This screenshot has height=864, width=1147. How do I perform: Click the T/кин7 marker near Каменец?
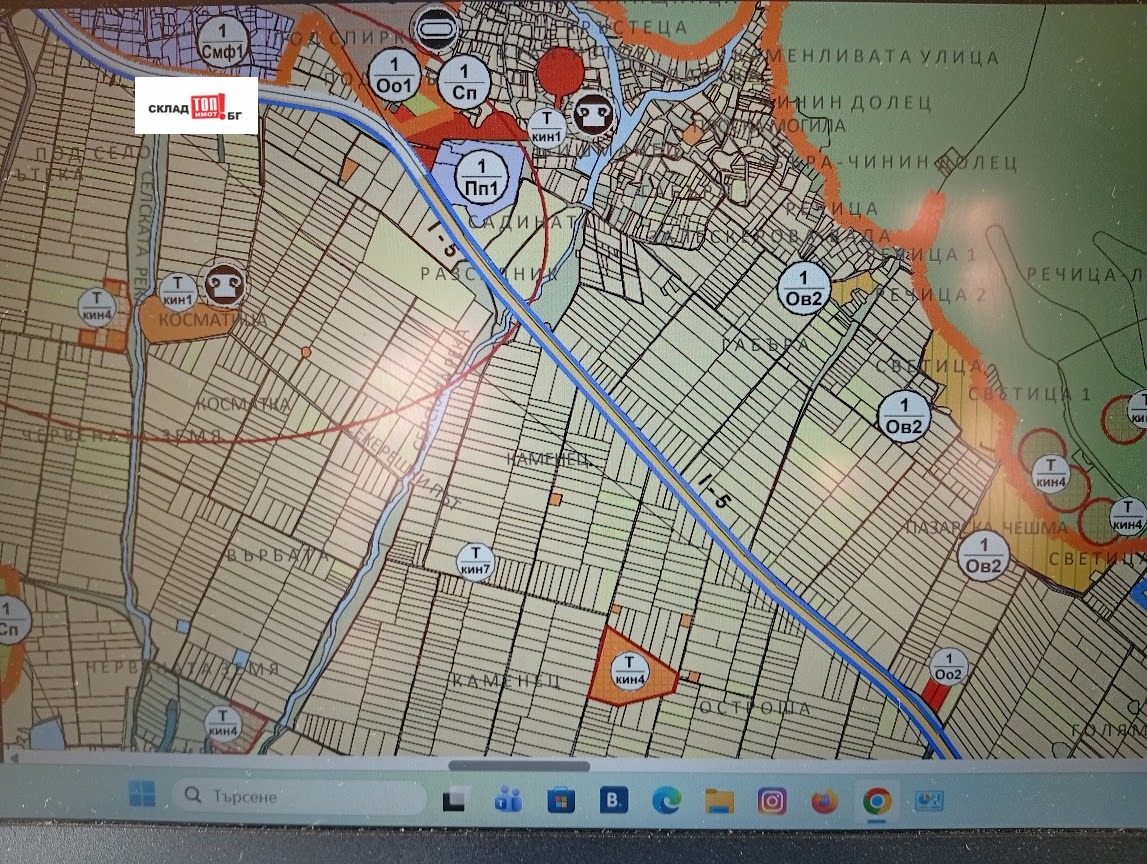coord(475,563)
